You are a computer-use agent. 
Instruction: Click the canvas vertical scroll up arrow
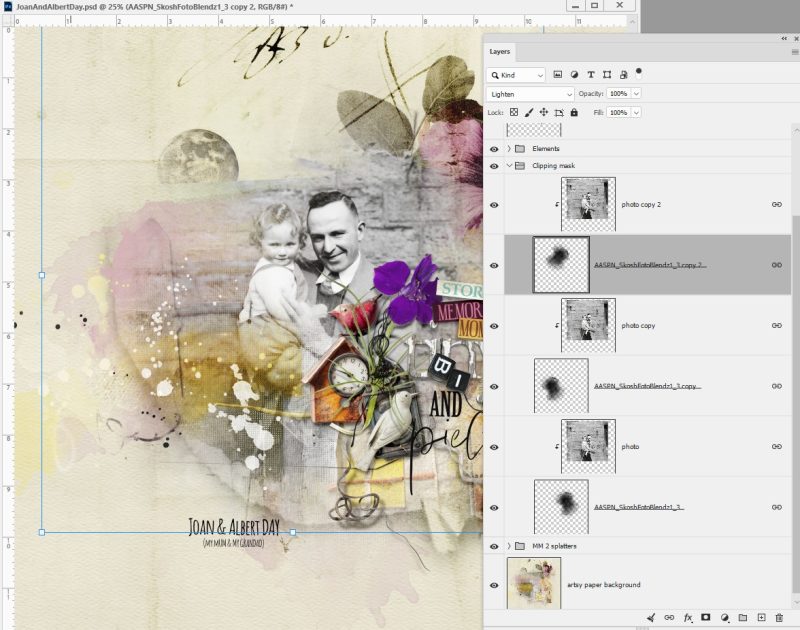[632, 21]
